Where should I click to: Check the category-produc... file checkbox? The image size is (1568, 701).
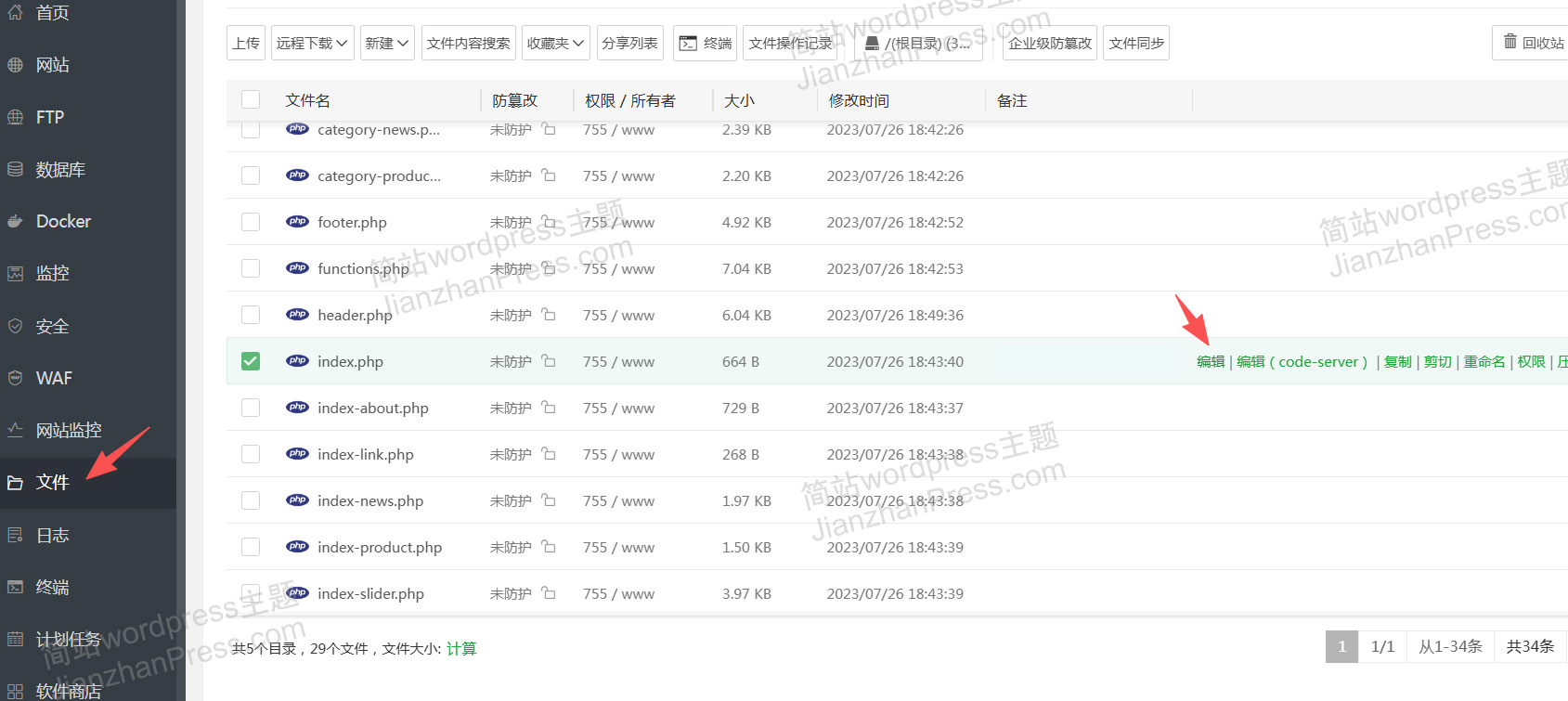point(251,175)
